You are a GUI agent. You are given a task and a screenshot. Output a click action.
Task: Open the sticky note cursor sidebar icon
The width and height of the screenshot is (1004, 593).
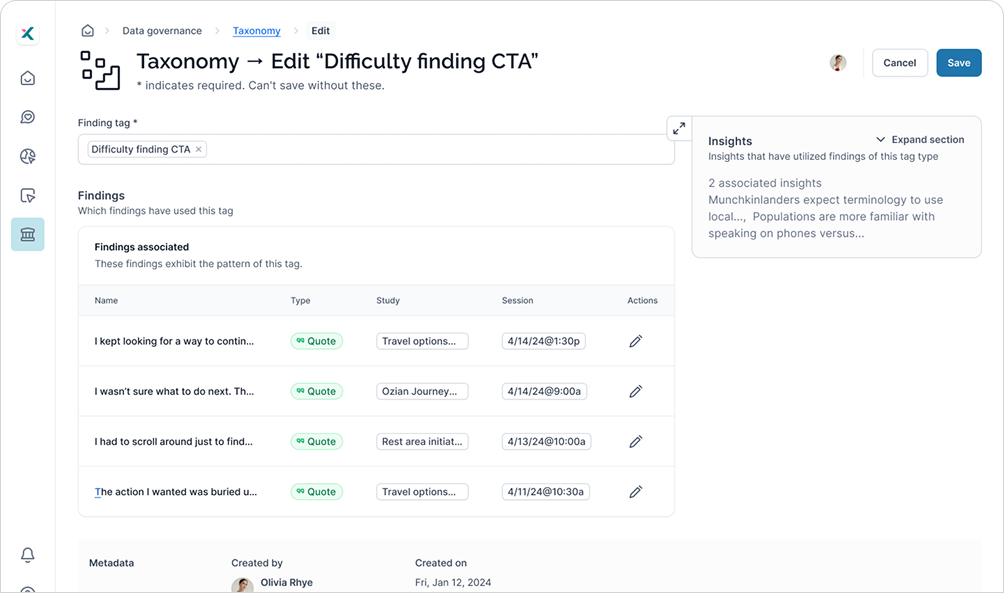[28, 195]
